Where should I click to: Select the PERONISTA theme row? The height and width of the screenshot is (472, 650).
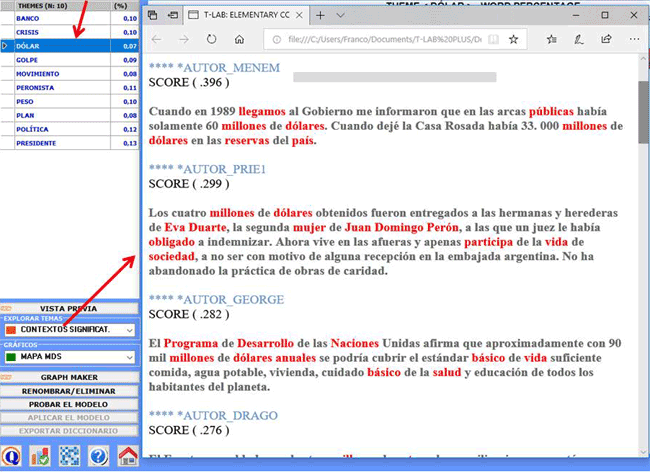69,87
